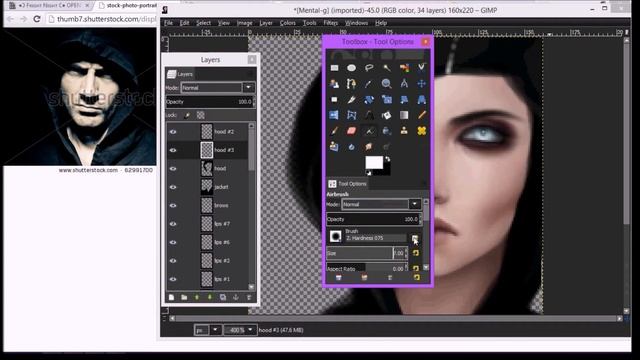Toggle lock pixels in Layers panel
Image resolution: width=640 pixels, height=360 pixels.
[187, 116]
